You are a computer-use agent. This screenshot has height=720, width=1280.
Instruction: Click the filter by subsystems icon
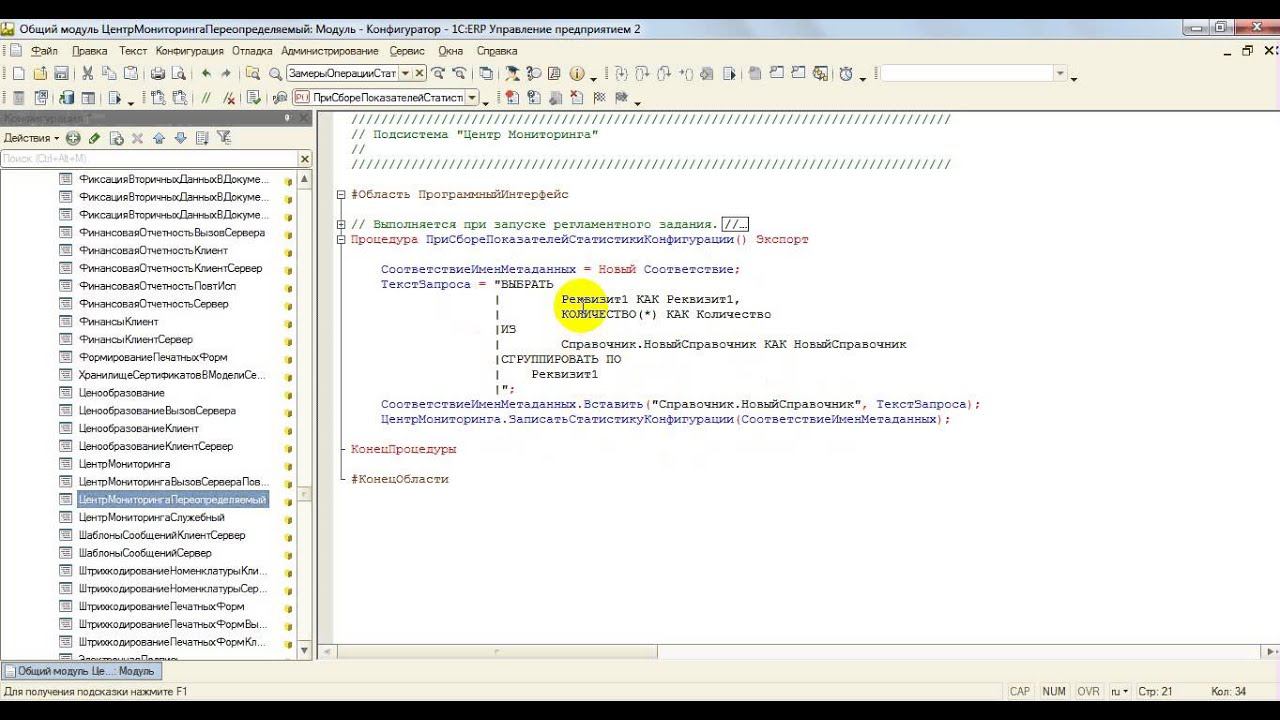pyautogui.click(x=224, y=138)
